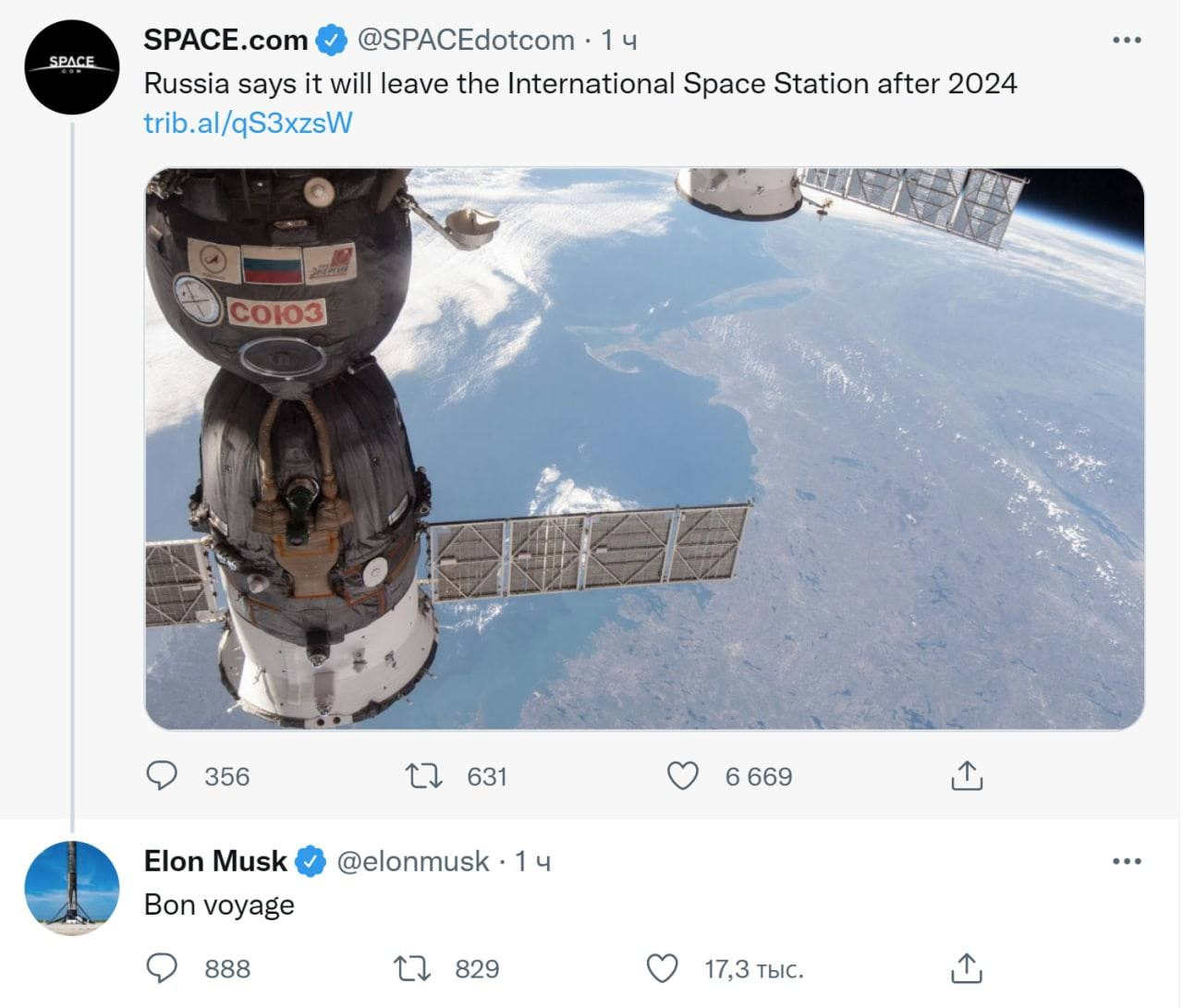This screenshot has width=1183, height=1008.
Task: Open the Soyuz spacecraft image
Action: coord(644,448)
